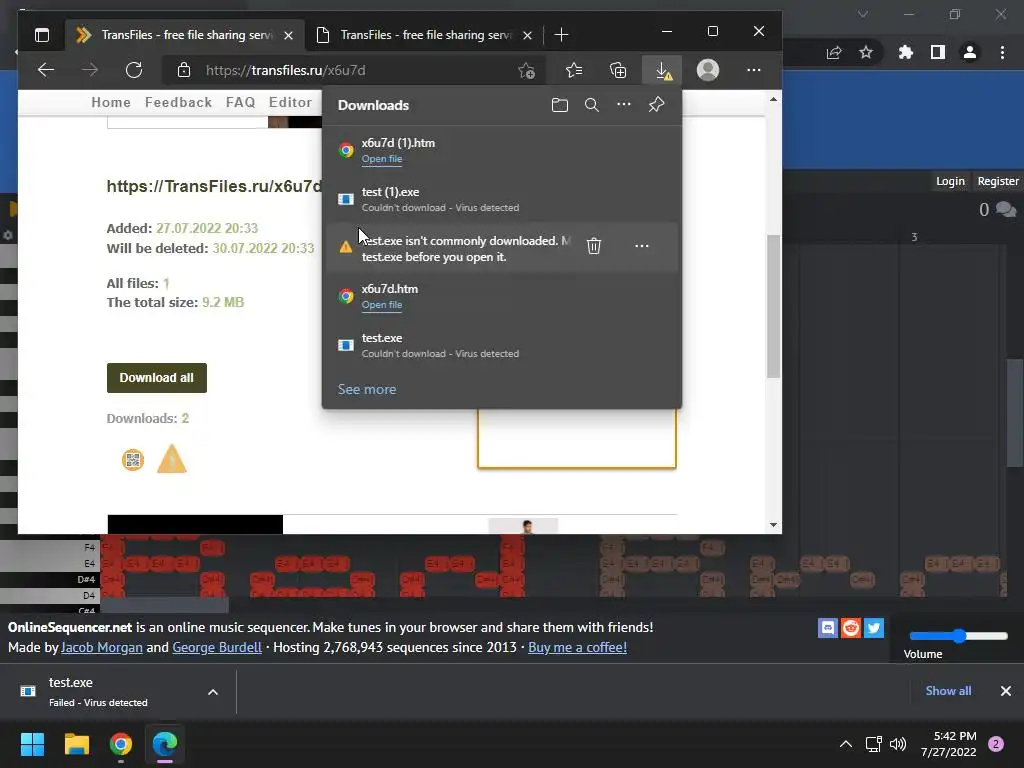
Task: Select test.exe Couldn't download entry
Action: click(502, 345)
